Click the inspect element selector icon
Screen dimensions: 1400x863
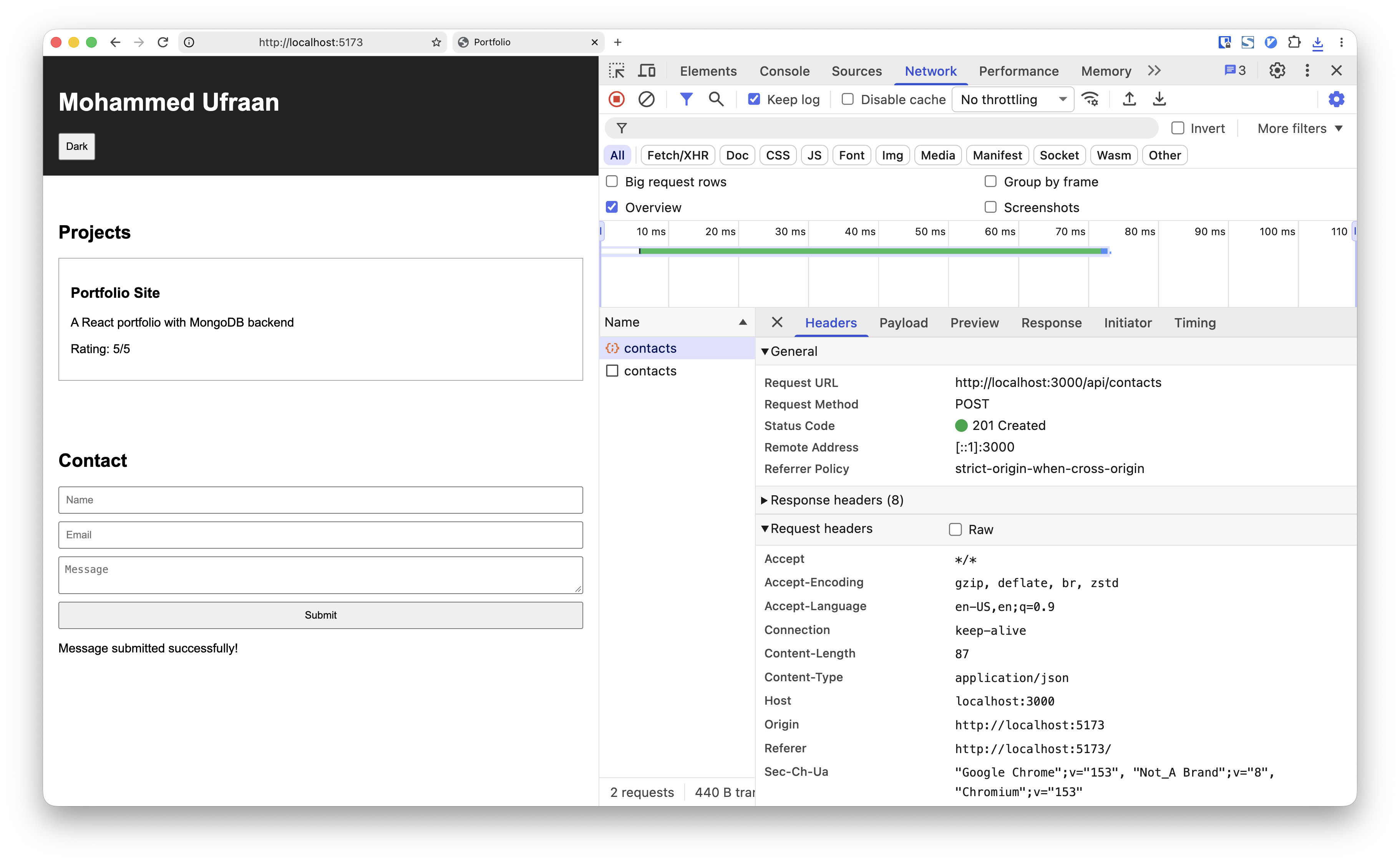click(616, 71)
